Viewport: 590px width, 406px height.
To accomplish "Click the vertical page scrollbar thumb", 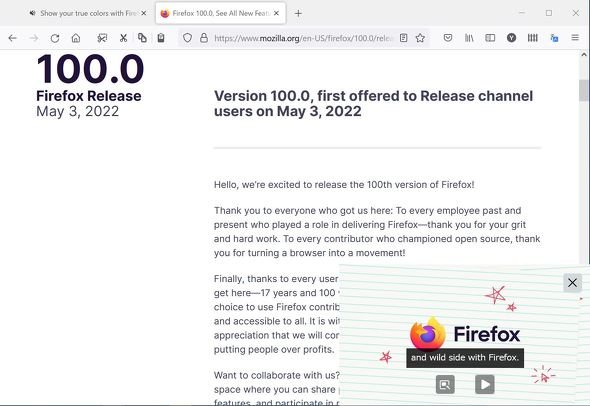I will pyautogui.click(x=584, y=90).
